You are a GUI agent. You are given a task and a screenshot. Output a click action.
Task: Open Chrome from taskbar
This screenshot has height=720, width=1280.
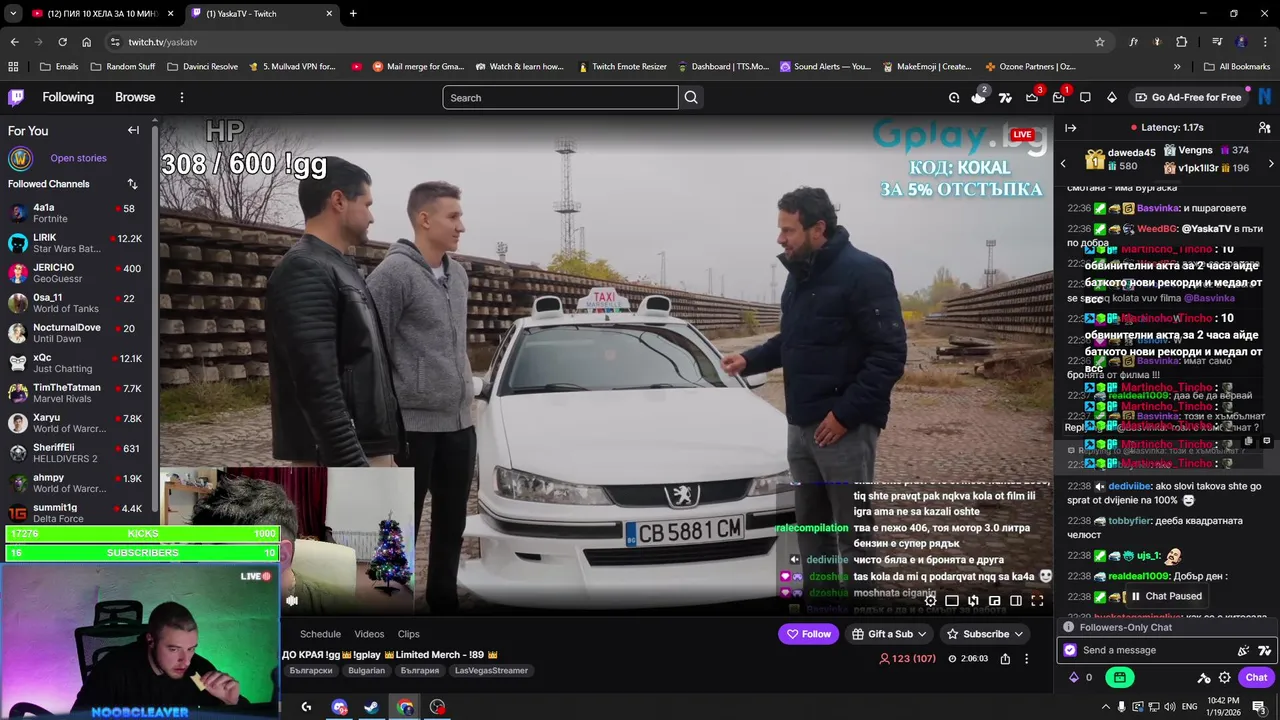tap(405, 707)
